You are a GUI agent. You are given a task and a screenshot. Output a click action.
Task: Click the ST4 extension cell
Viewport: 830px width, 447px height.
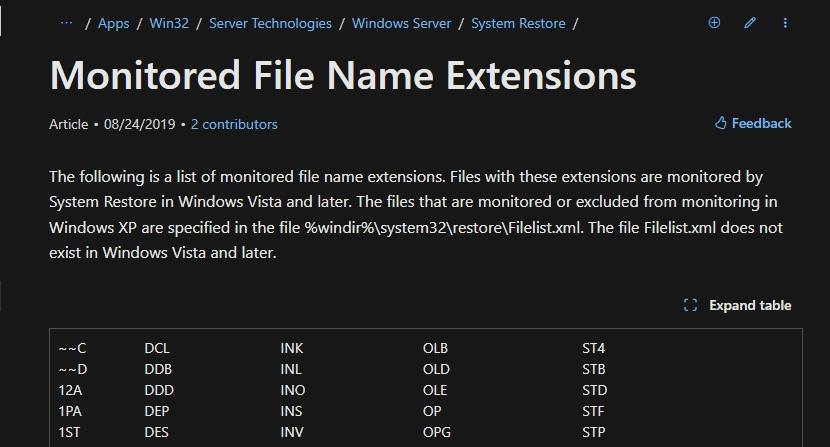tap(593, 348)
